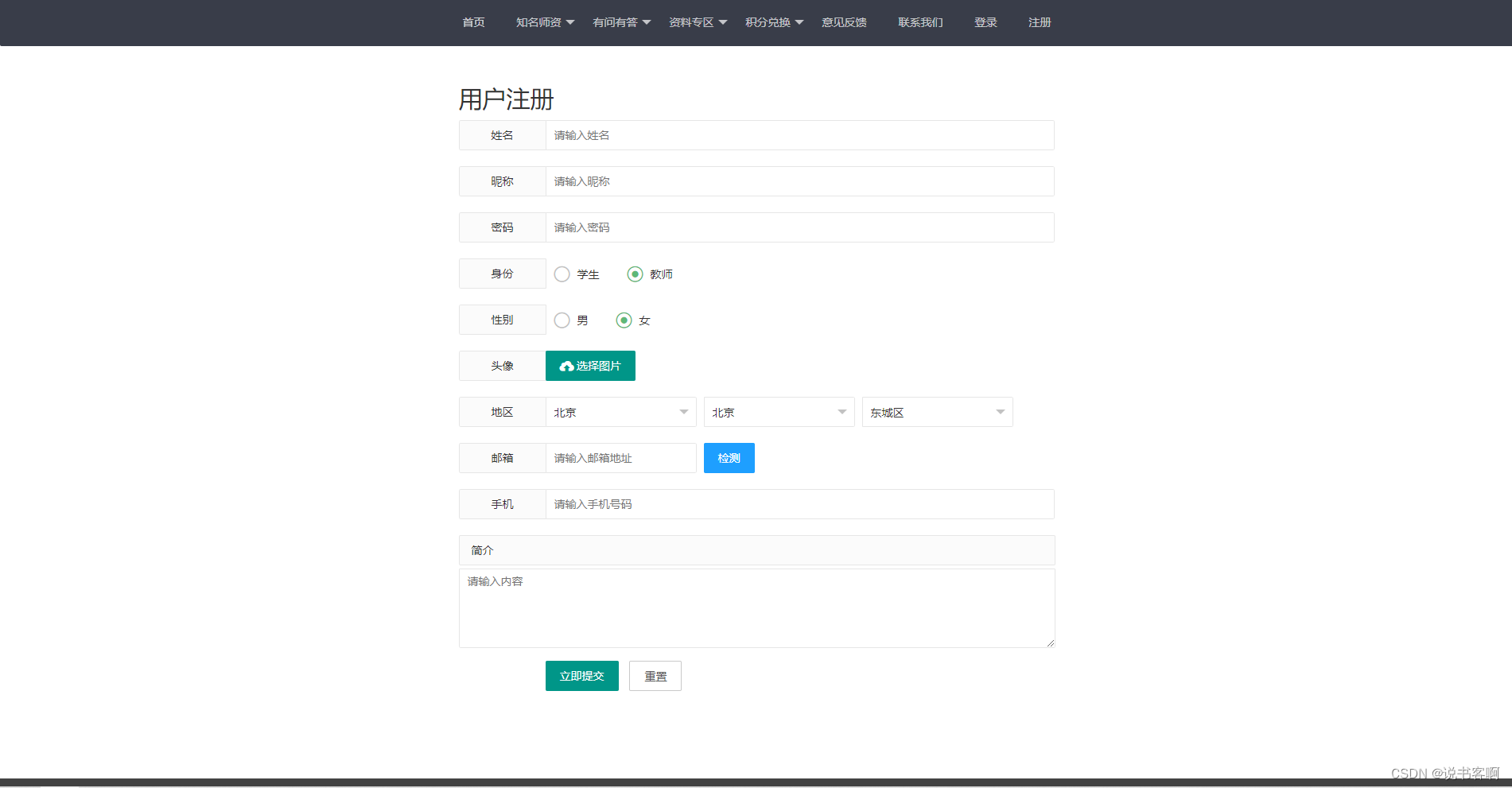
Task: Click the cloud upload icon in 选择图片
Action: 566,367
